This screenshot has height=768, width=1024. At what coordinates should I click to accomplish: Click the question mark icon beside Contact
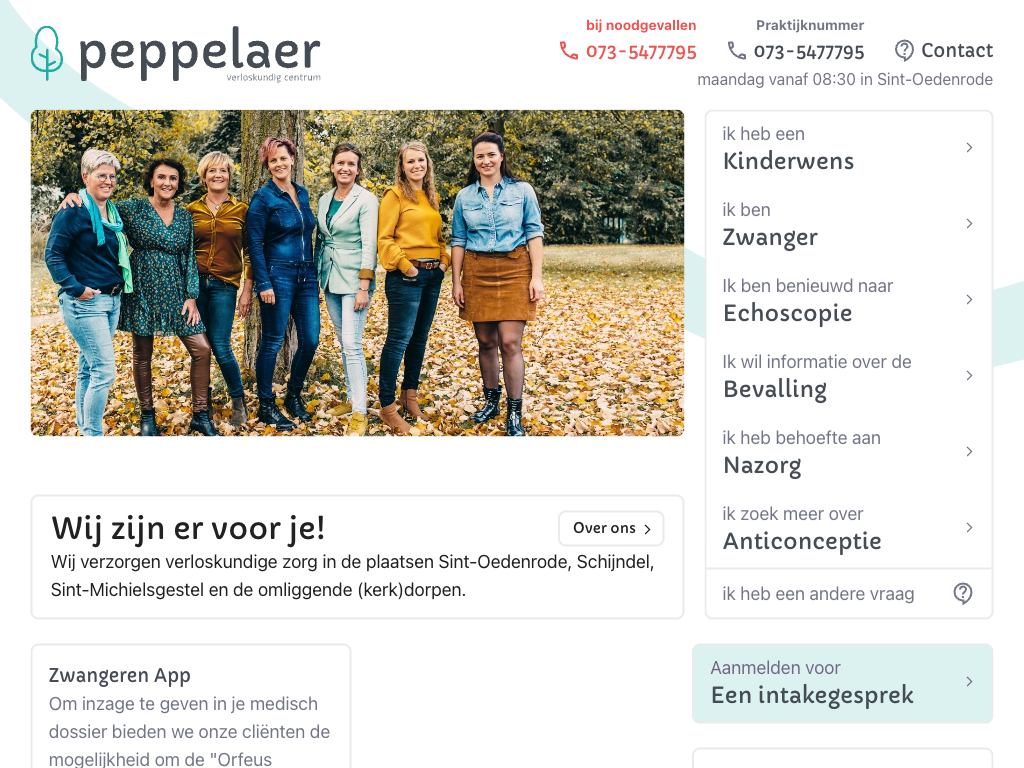[904, 50]
